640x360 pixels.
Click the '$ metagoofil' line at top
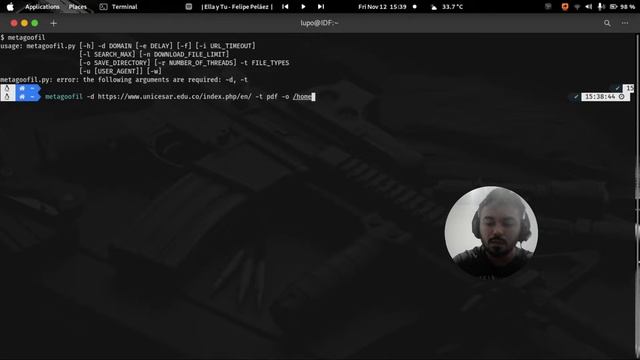click(x=23, y=38)
